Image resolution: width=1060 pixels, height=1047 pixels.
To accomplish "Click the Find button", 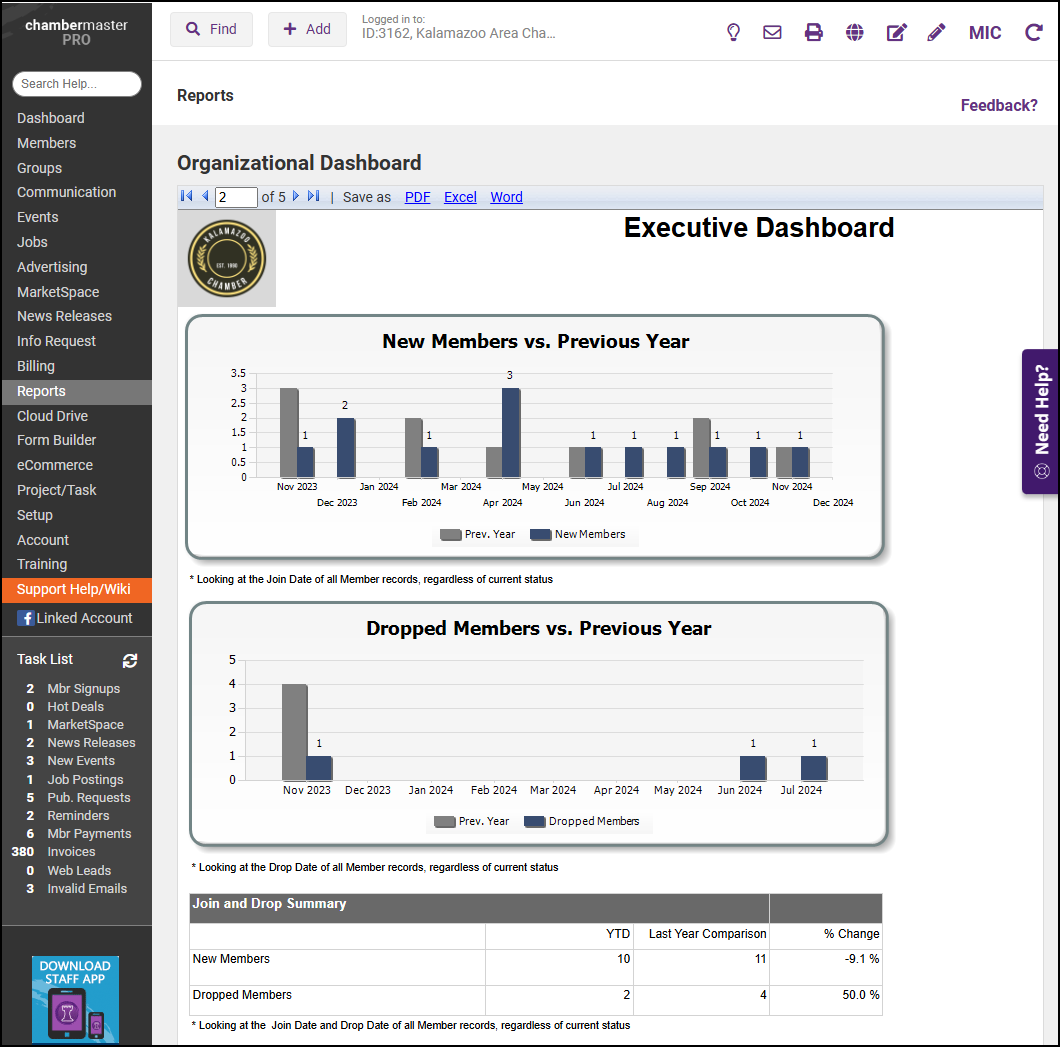I will pos(211,29).
